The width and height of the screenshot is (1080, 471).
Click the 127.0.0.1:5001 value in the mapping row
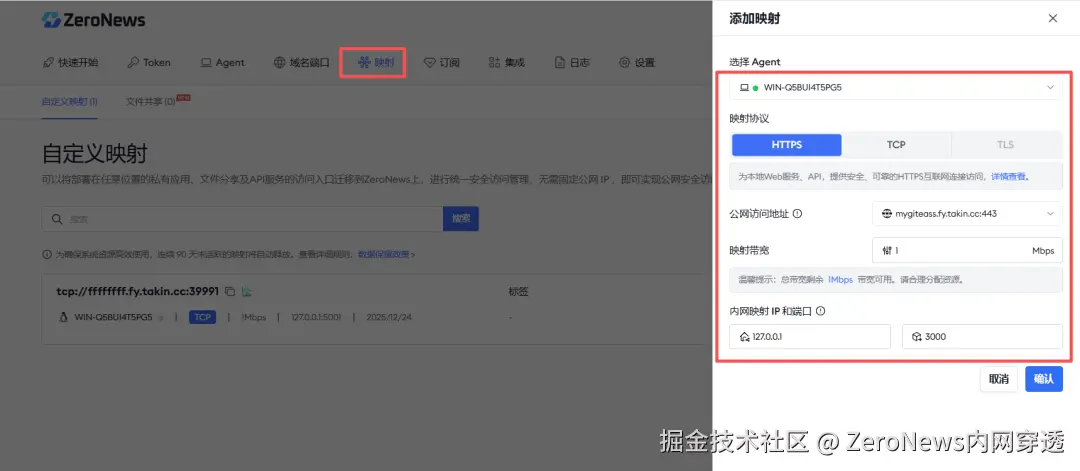315,317
